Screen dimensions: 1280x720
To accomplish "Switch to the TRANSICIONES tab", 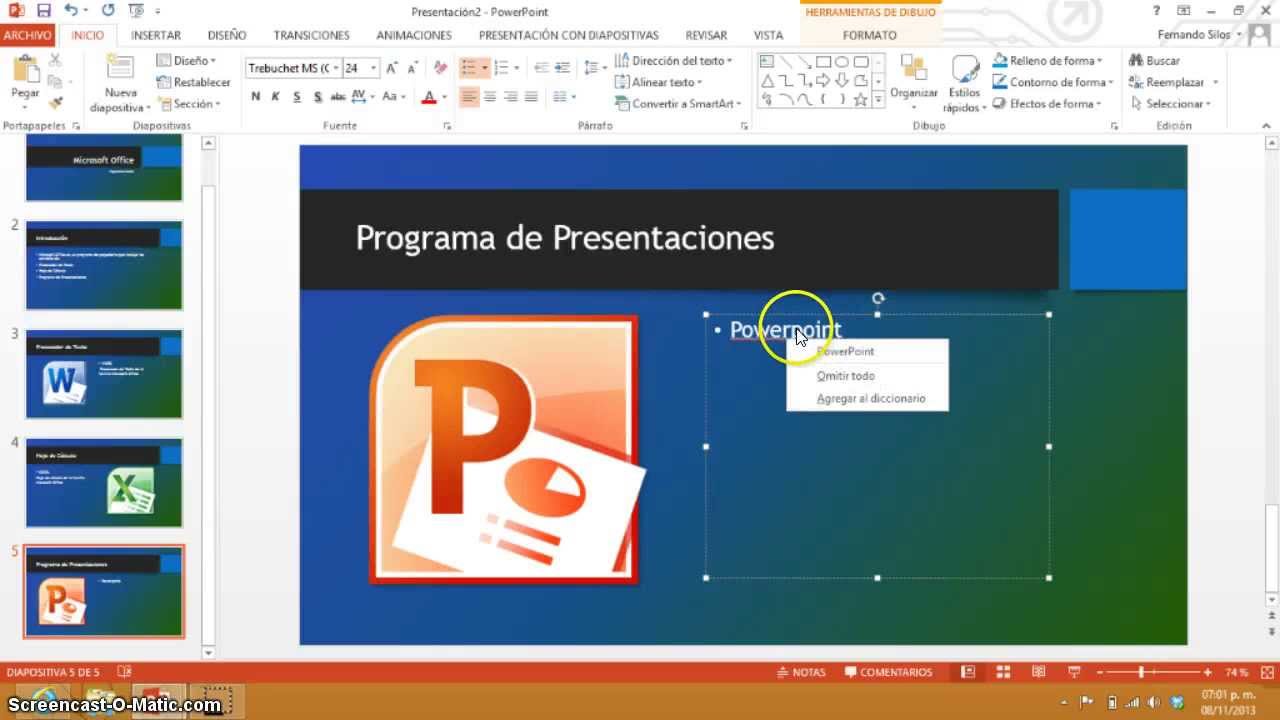I will coord(312,35).
